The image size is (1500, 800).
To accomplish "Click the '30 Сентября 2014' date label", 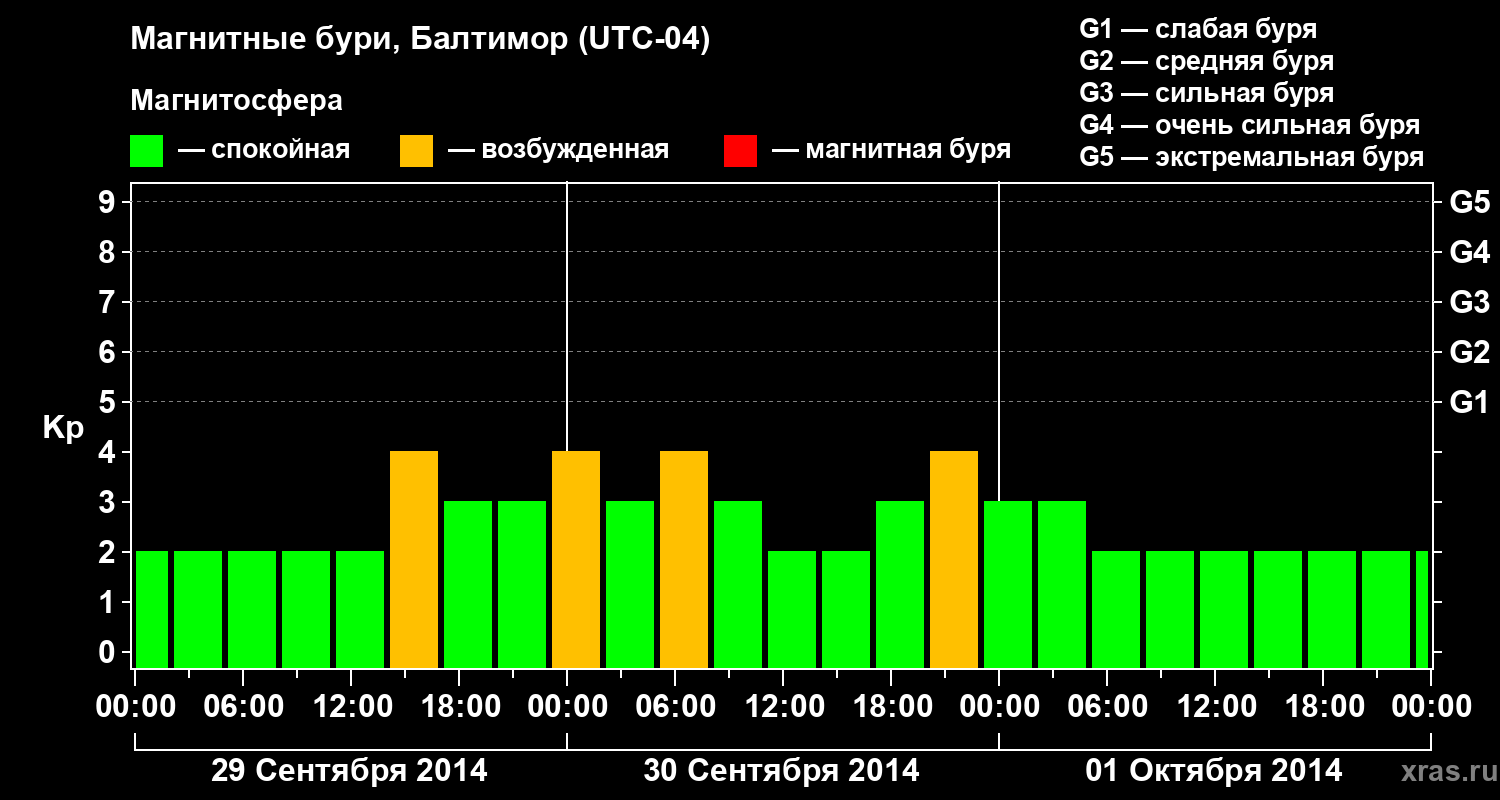I will click(x=781, y=770).
